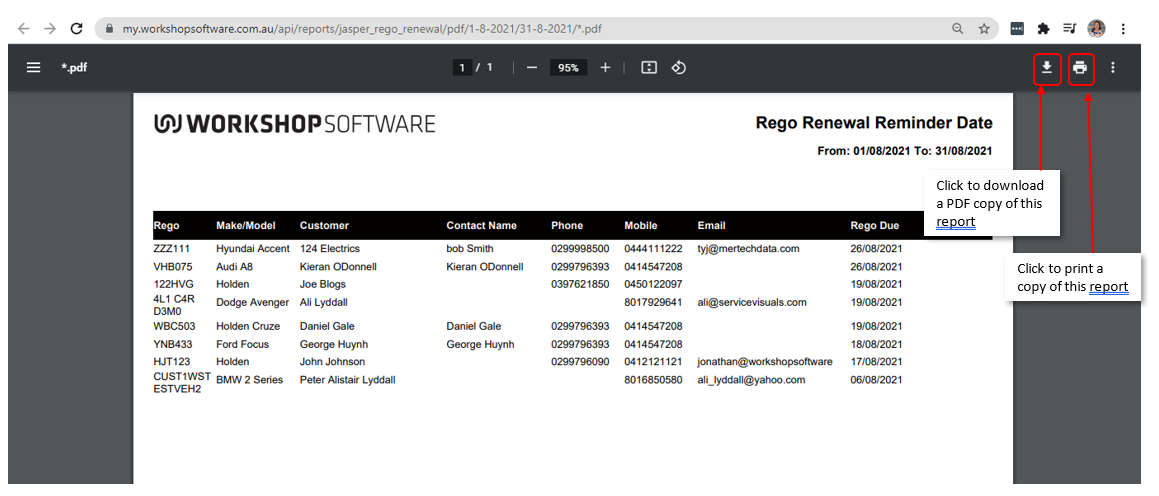Viewport: 1159px width, 496px height.
Task: Click email ali_lyddall@yahoo.com
Action: [751, 380]
